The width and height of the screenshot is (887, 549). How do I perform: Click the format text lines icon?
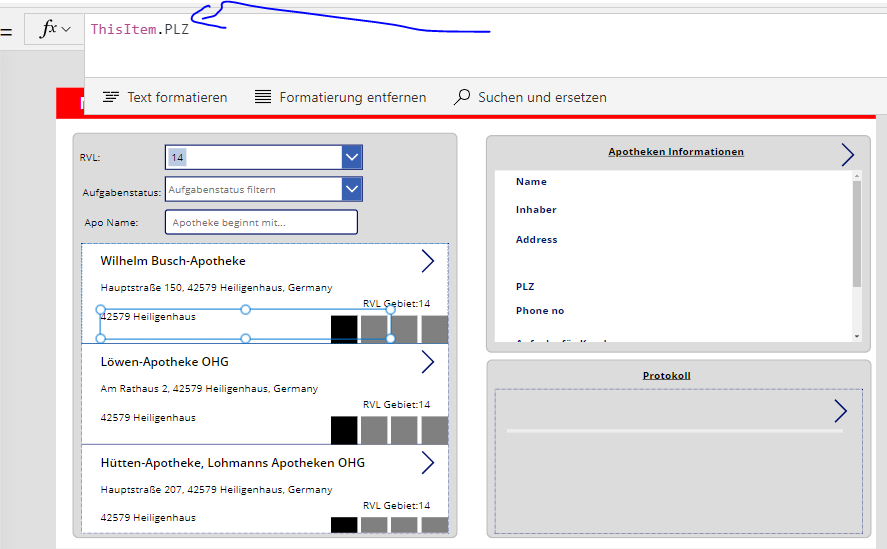point(111,97)
